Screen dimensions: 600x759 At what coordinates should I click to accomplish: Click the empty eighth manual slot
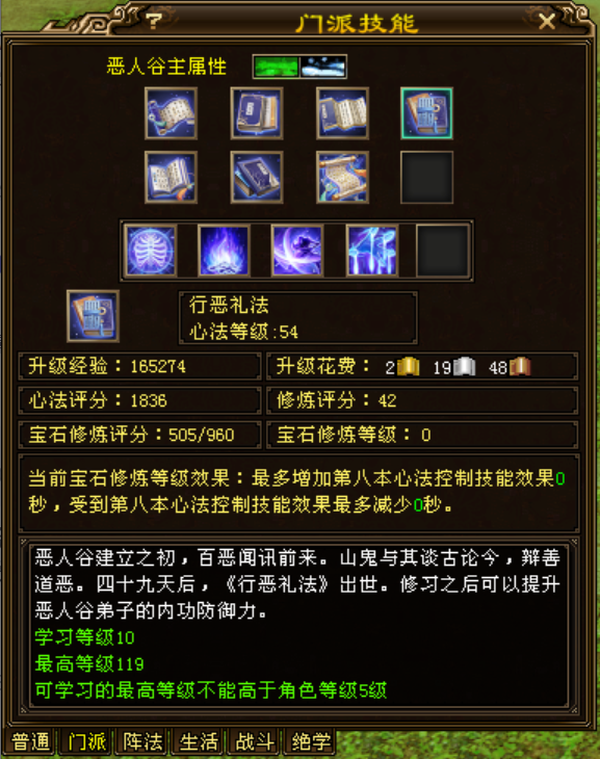427,177
